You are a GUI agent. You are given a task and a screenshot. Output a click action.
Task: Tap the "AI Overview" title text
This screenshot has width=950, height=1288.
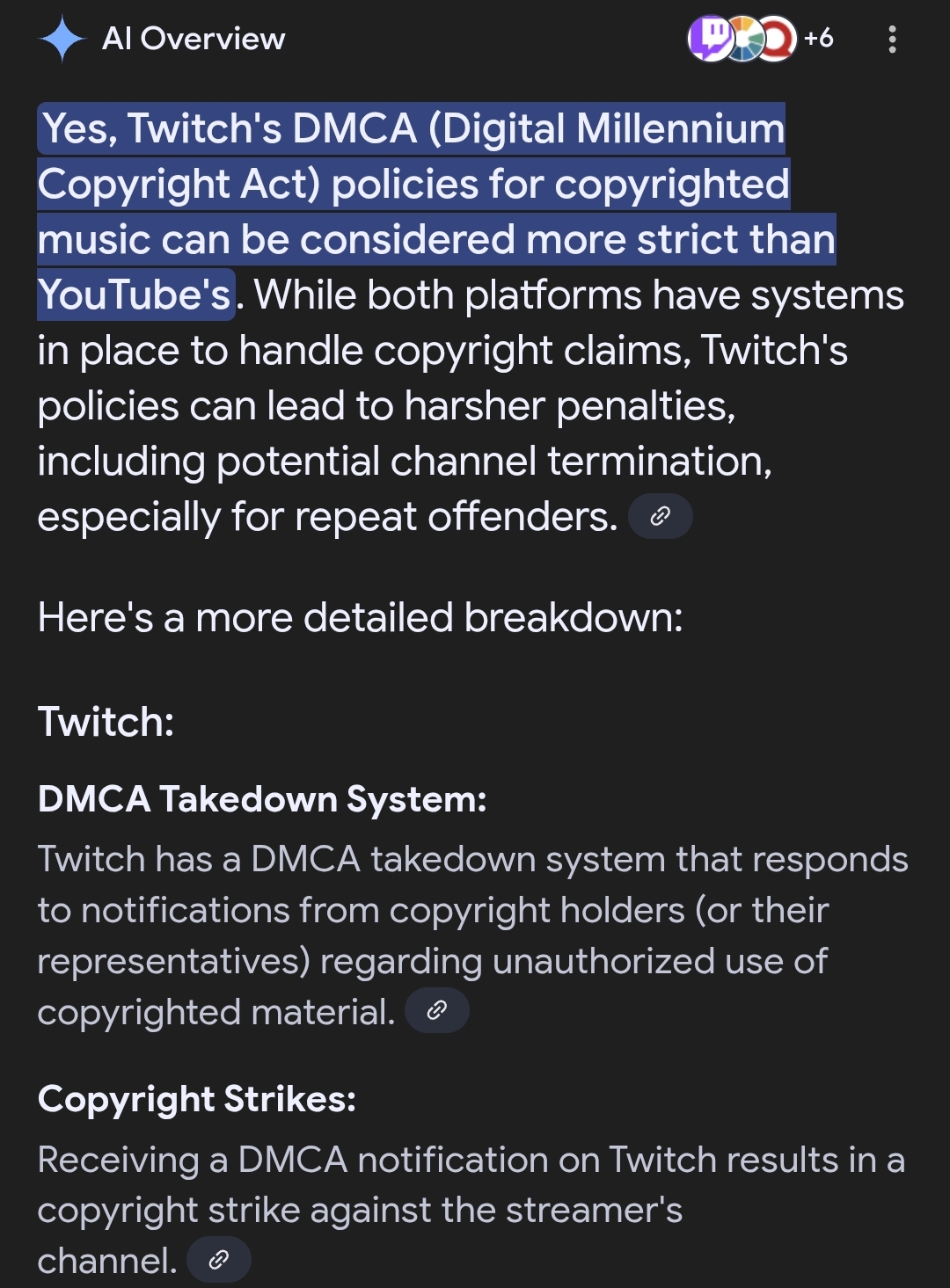click(x=194, y=39)
